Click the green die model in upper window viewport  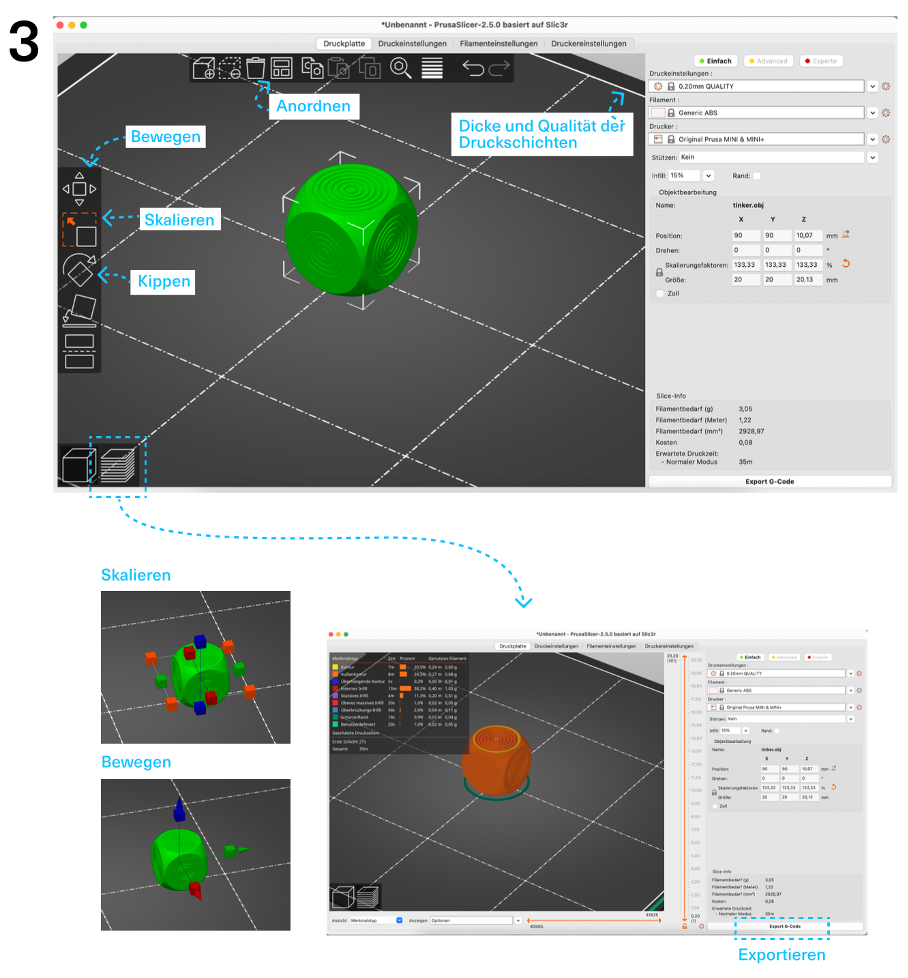351,230
